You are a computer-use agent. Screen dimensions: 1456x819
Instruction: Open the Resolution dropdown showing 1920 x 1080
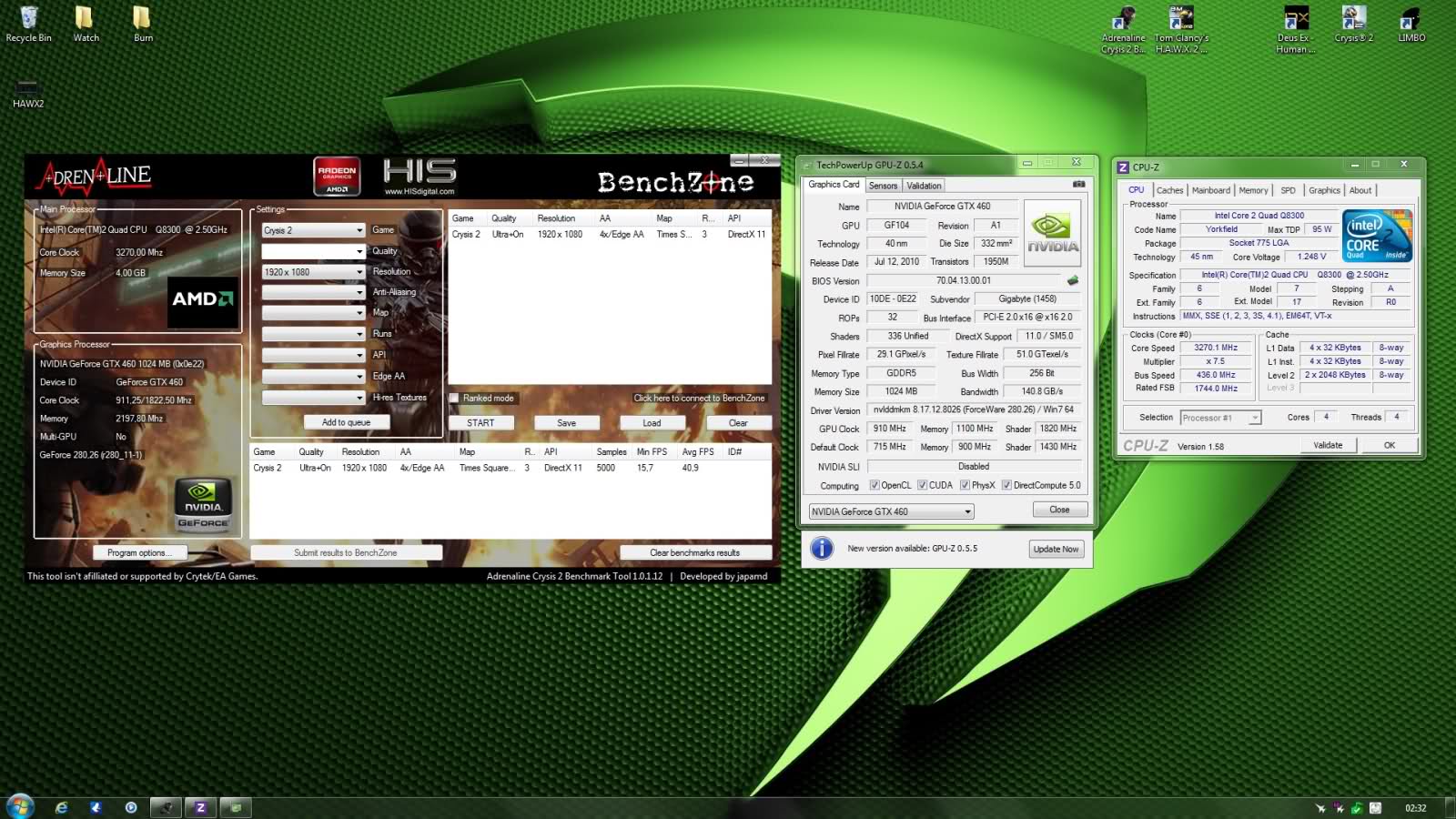coord(314,272)
